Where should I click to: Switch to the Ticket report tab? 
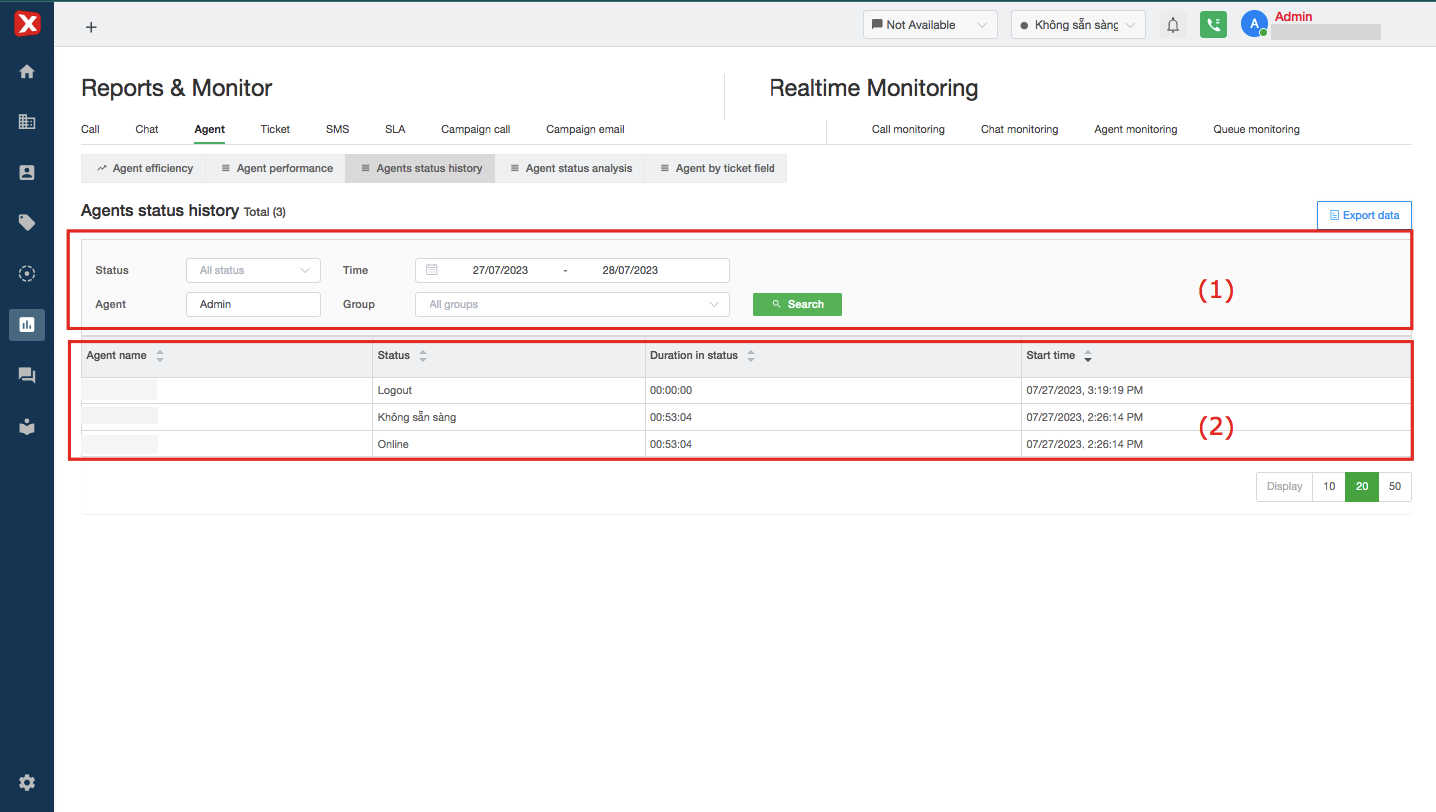click(x=275, y=129)
